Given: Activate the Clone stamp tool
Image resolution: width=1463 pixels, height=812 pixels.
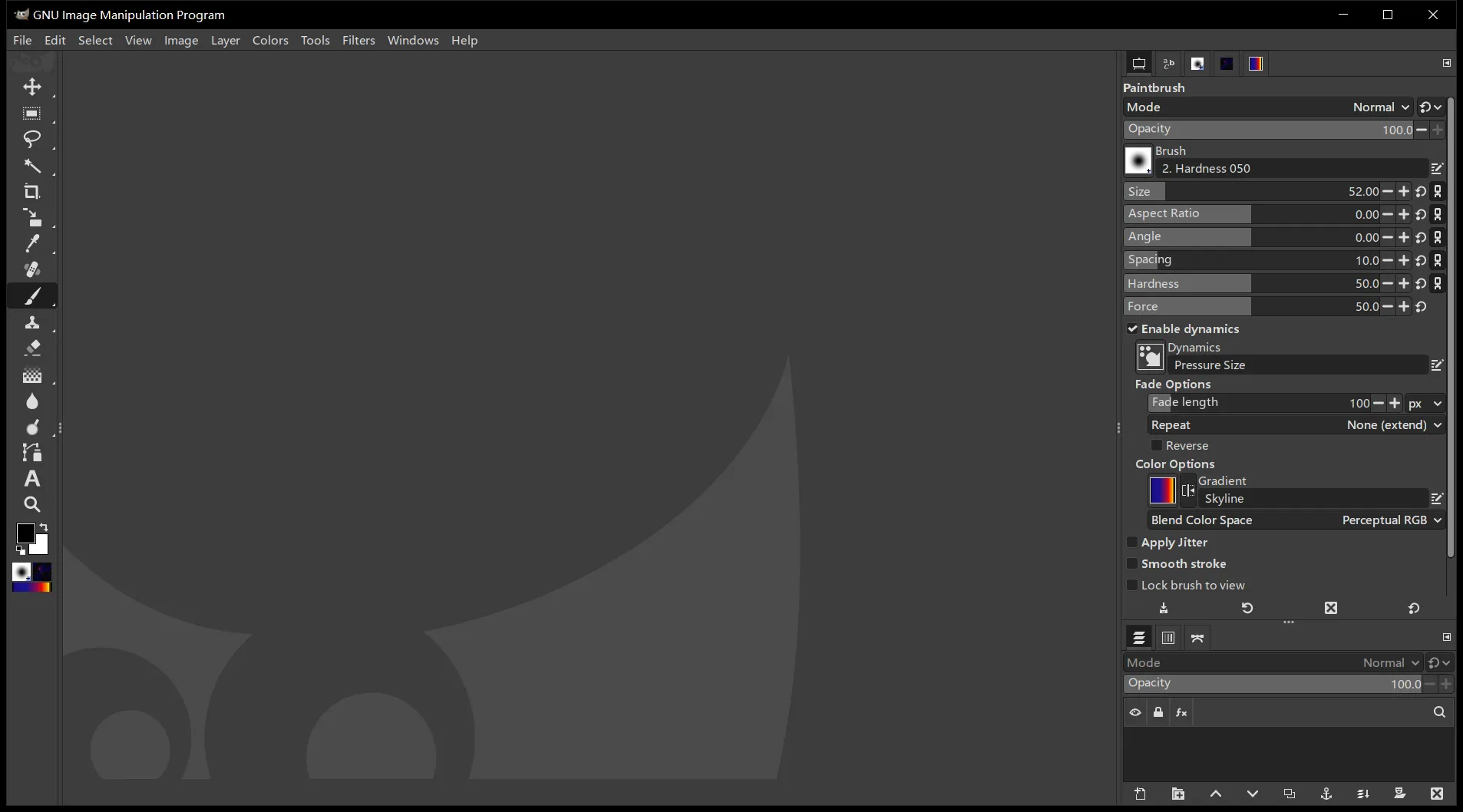Looking at the screenshot, I should (32, 322).
